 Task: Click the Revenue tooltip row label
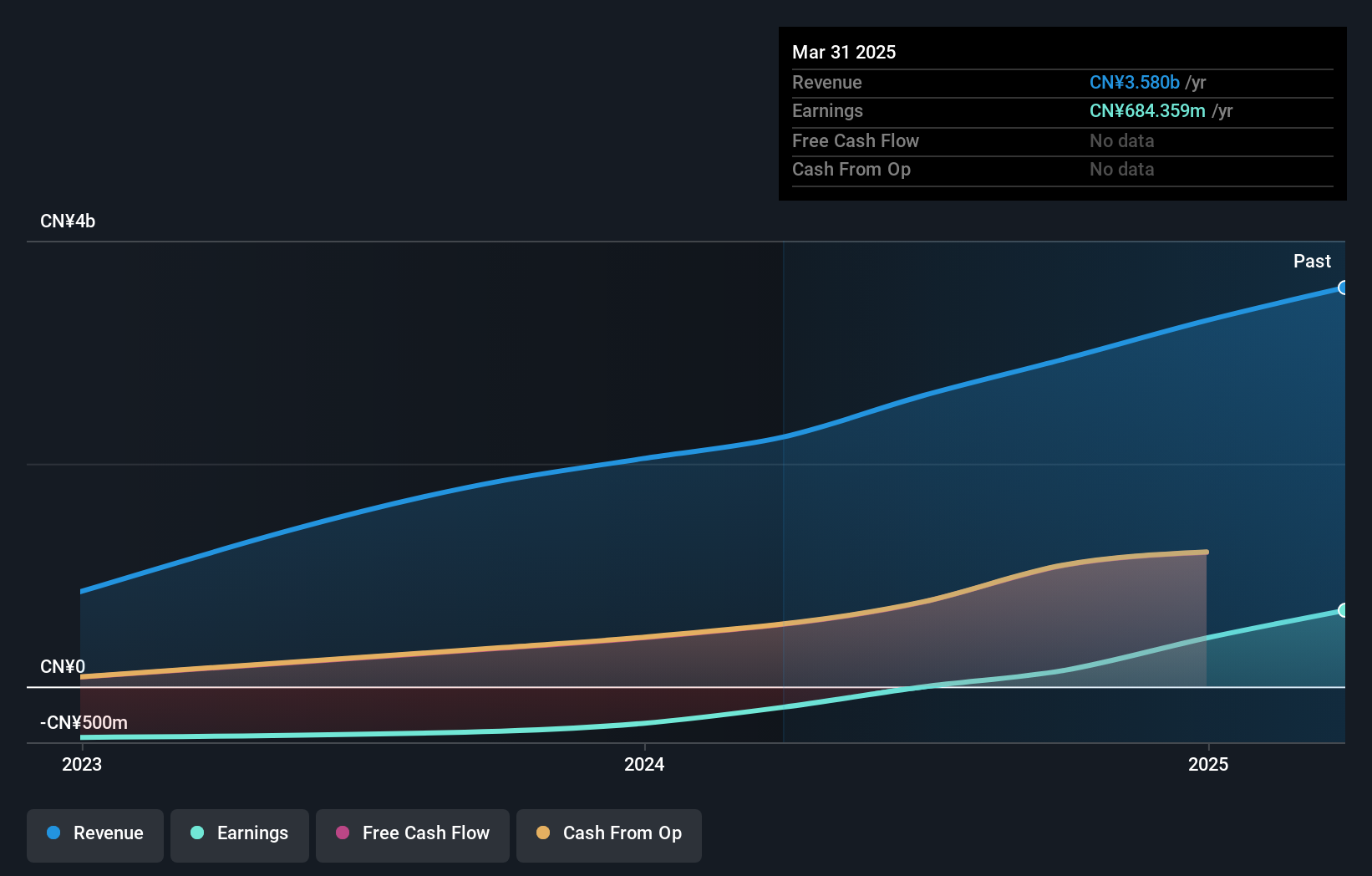pos(827,83)
